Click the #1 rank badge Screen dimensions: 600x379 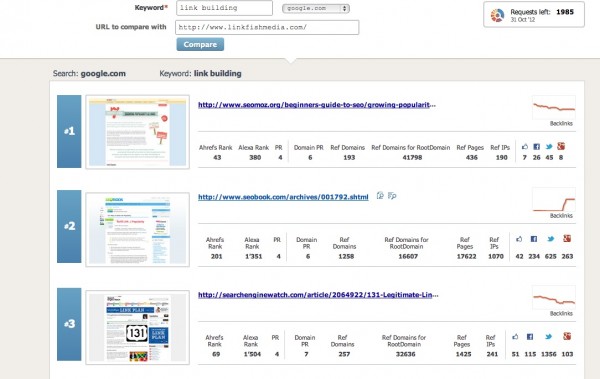pos(69,131)
